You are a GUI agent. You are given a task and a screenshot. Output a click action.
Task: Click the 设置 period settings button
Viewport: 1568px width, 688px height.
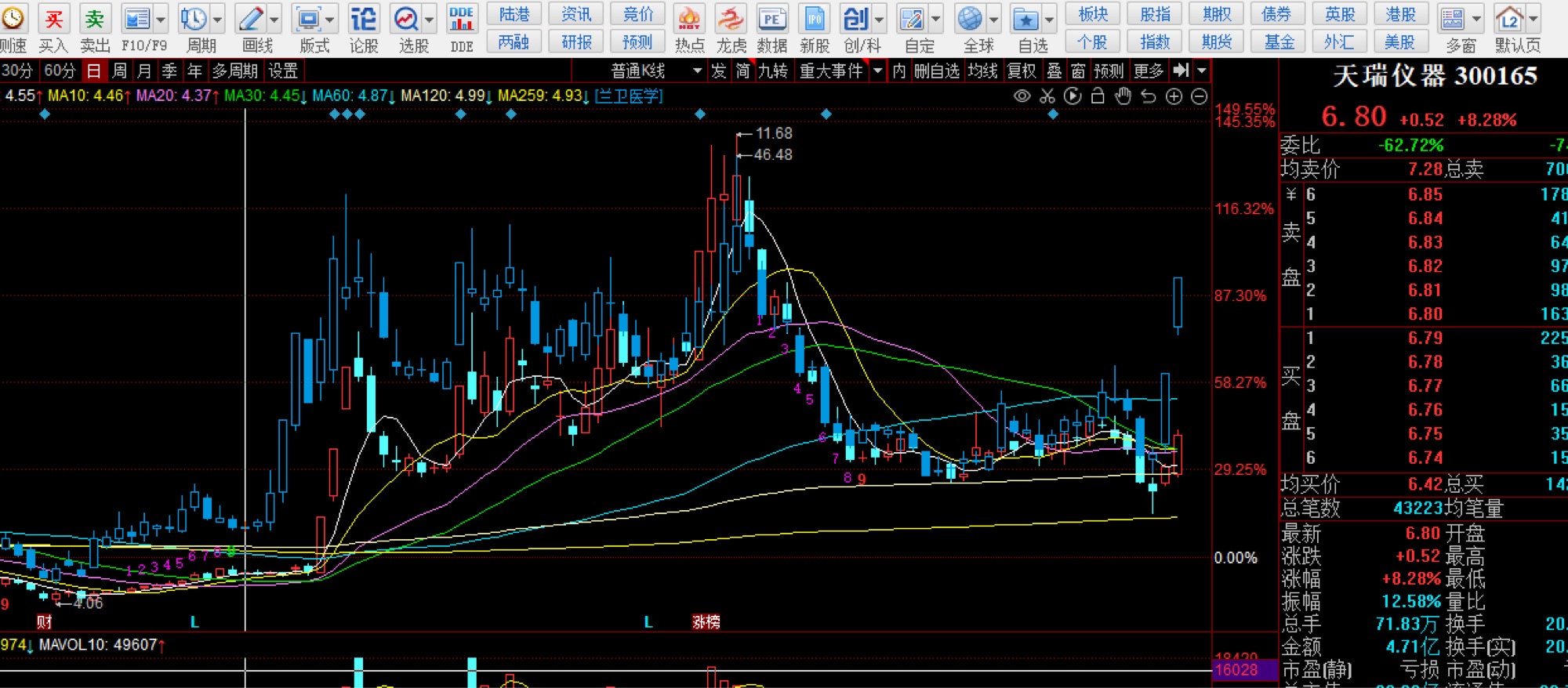[x=283, y=71]
